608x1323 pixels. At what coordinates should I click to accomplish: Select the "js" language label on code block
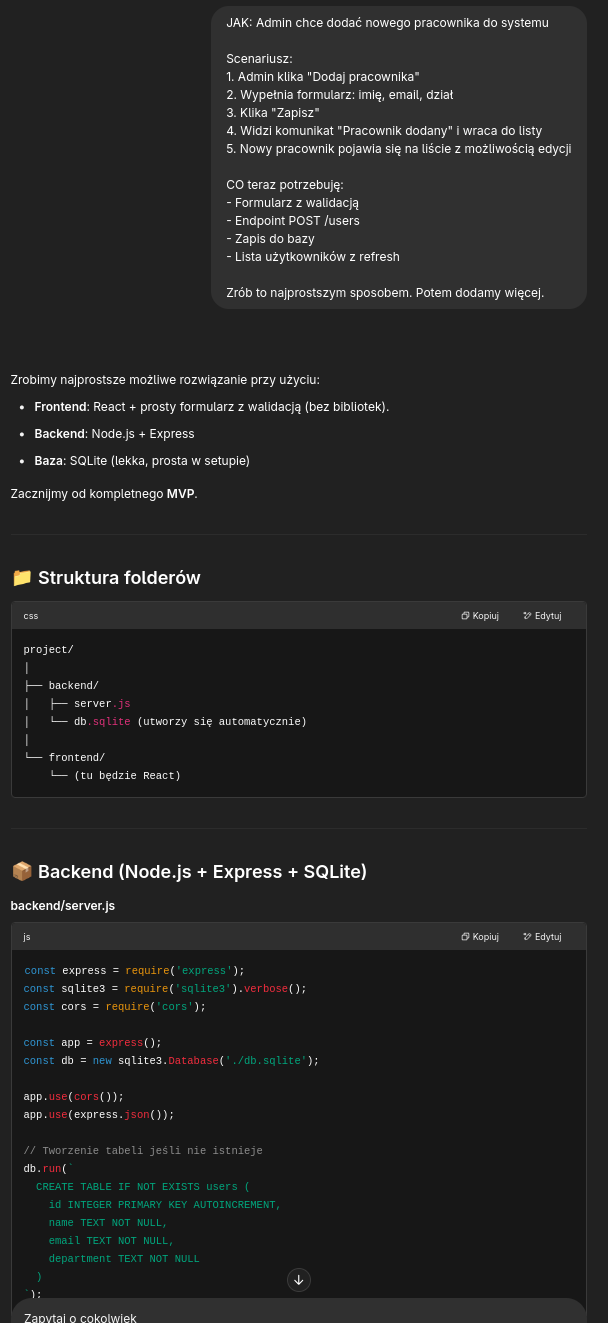tap(27, 937)
